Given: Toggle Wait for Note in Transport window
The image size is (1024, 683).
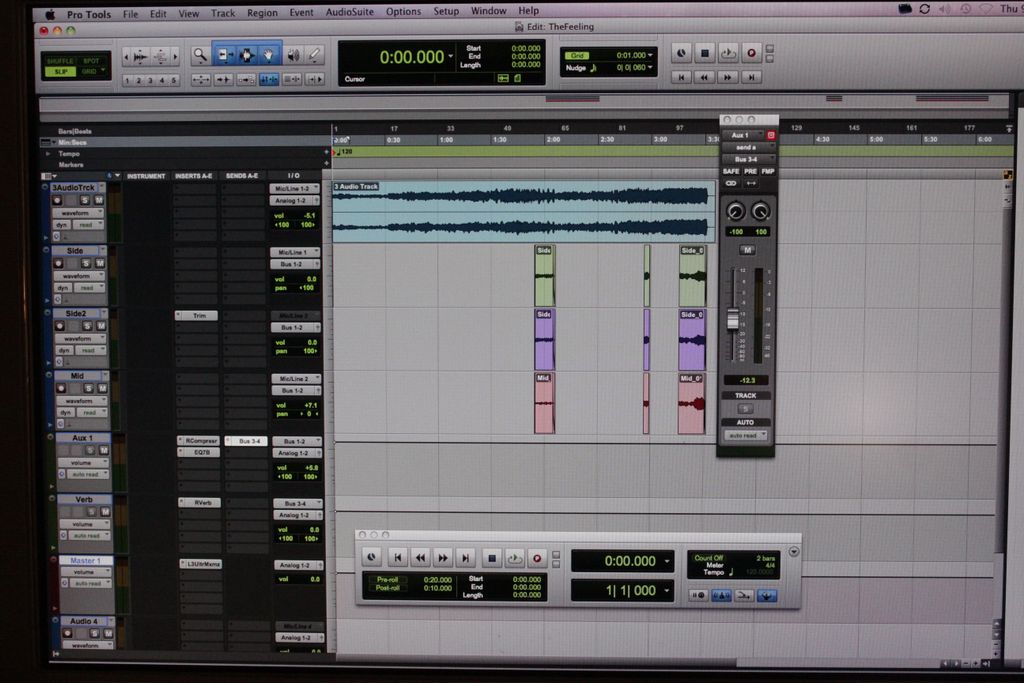Looking at the screenshot, I should 698,596.
